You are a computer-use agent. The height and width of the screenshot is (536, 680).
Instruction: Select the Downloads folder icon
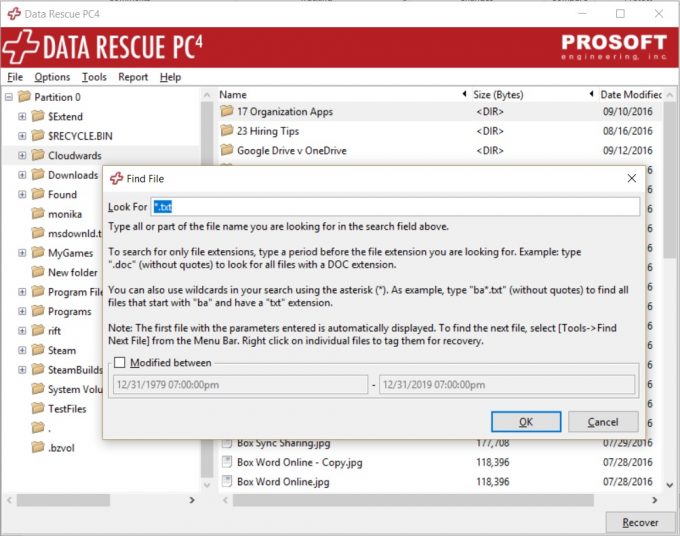[38, 174]
